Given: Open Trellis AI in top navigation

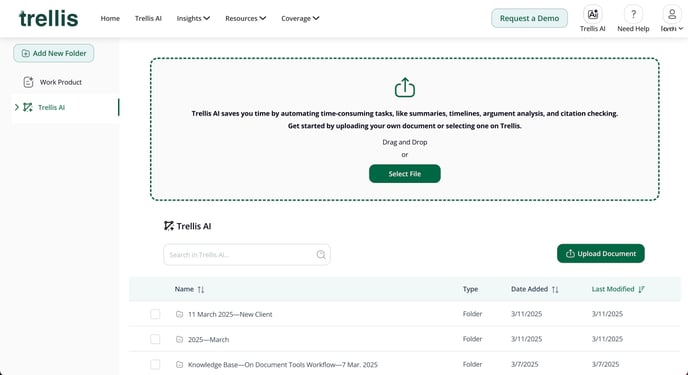Looking at the screenshot, I should point(148,18).
